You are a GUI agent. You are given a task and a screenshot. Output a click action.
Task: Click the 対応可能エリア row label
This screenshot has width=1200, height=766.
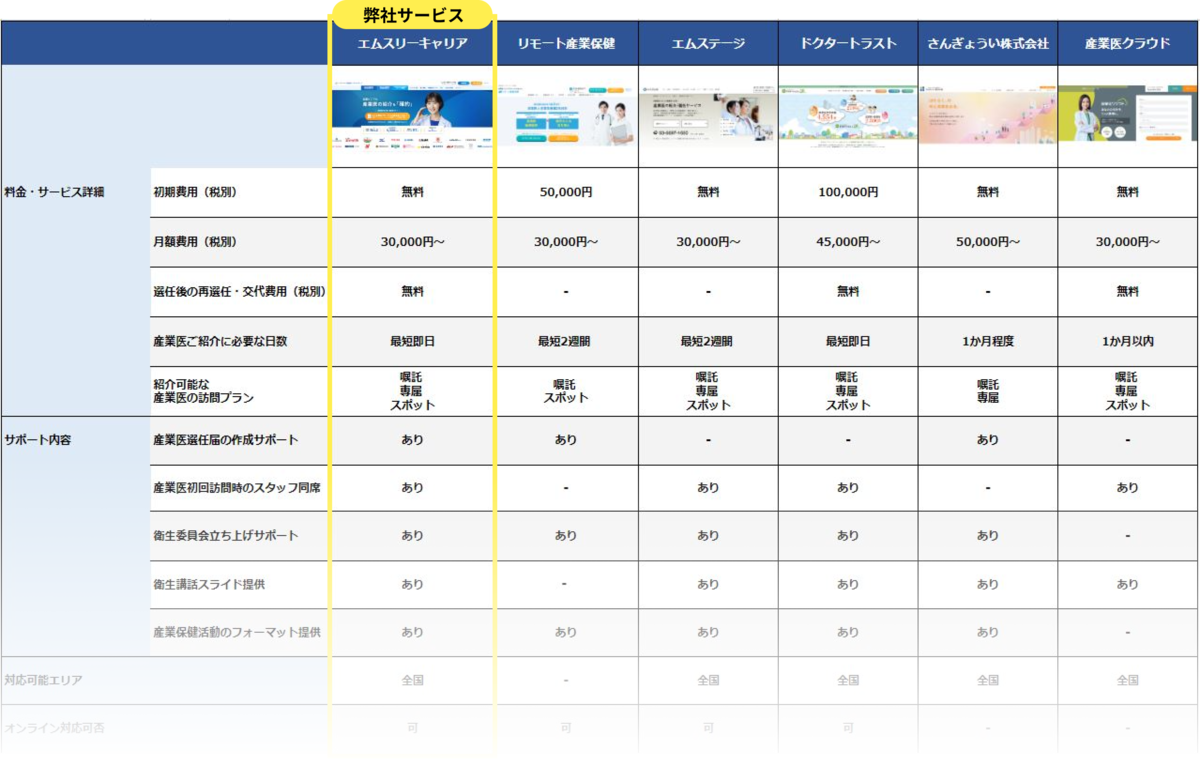click(43, 680)
